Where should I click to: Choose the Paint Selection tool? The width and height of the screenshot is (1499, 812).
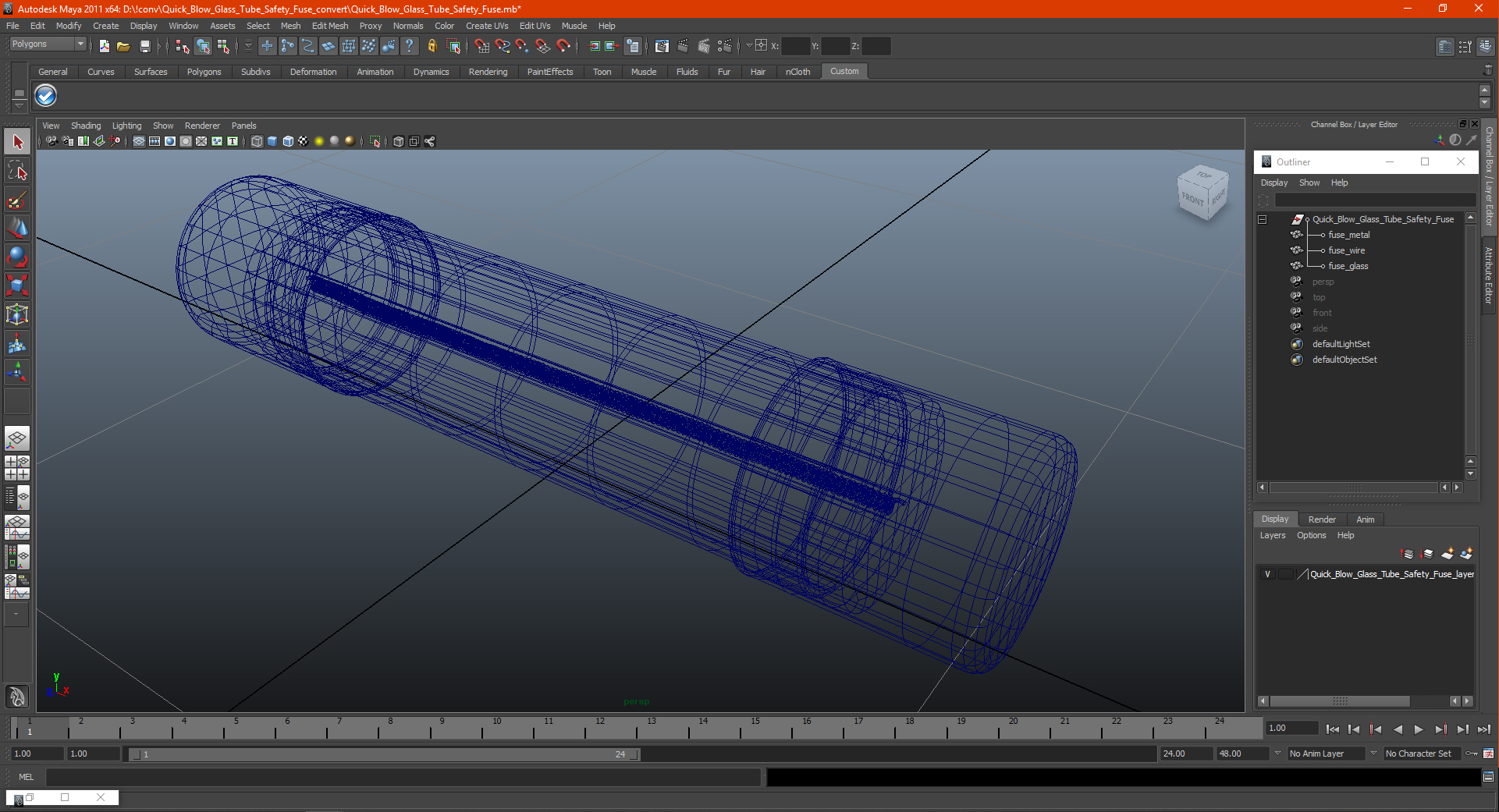pos(17,200)
